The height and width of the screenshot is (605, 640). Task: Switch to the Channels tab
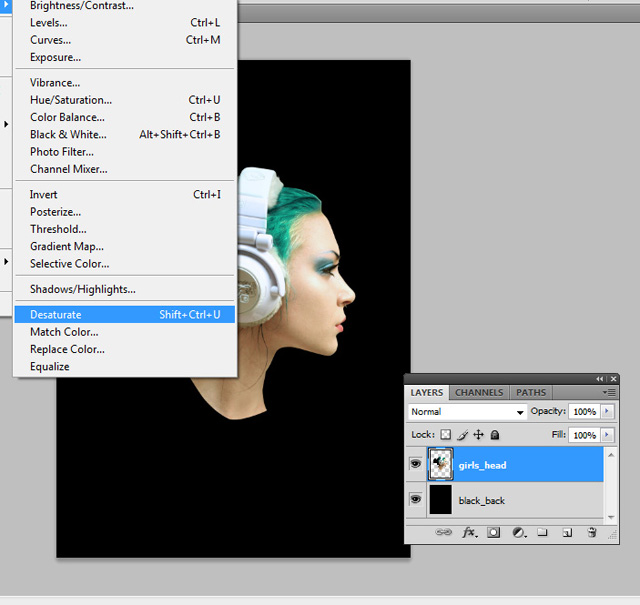click(x=480, y=393)
